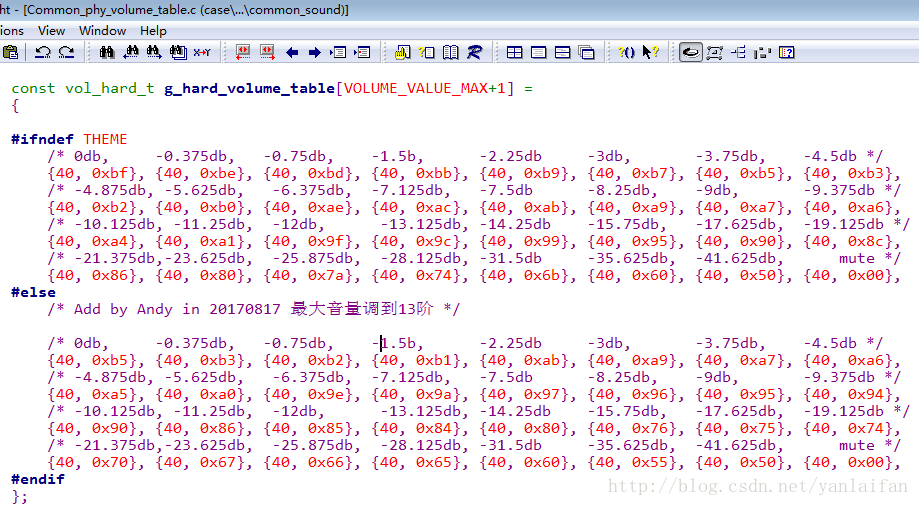919x506 pixels.
Task: Go Back with the blue left arrow
Action: click(292, 53)
